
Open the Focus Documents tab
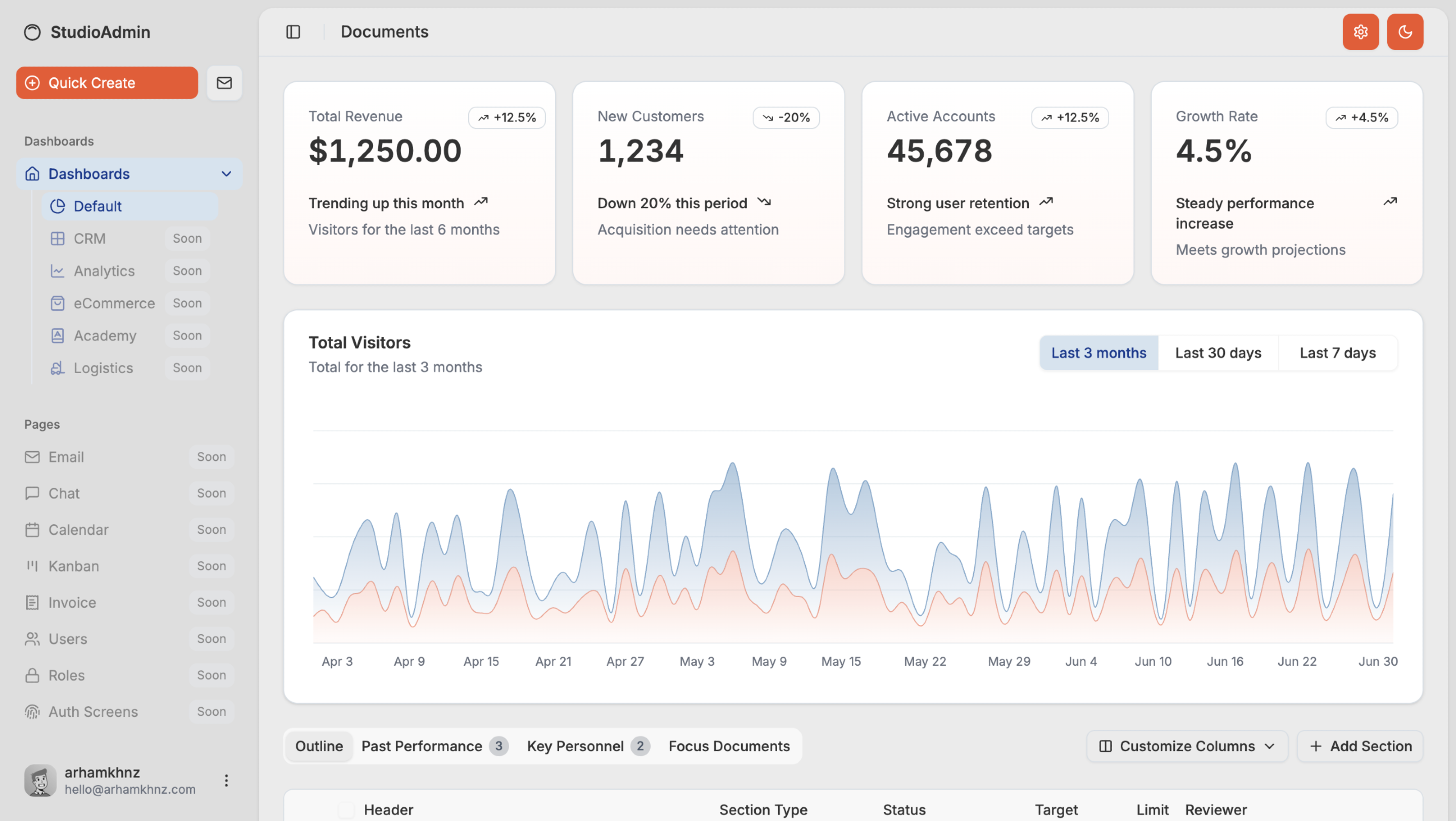pos(729,746)
